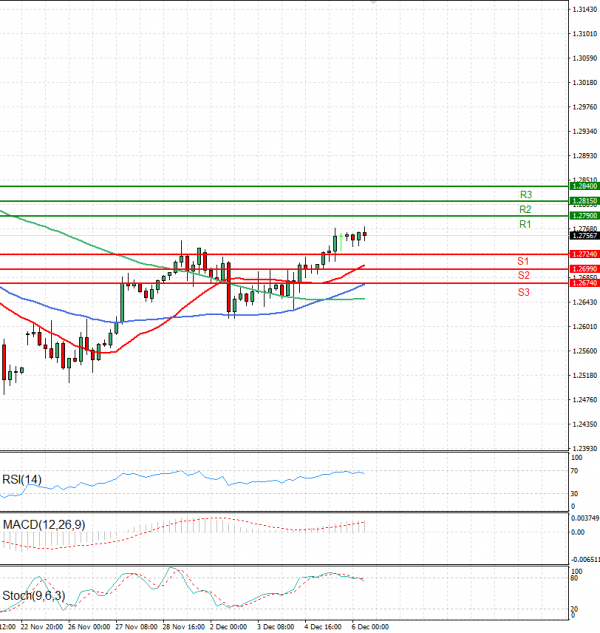
Task: Select the S3 support label
Action: [523, 291]
